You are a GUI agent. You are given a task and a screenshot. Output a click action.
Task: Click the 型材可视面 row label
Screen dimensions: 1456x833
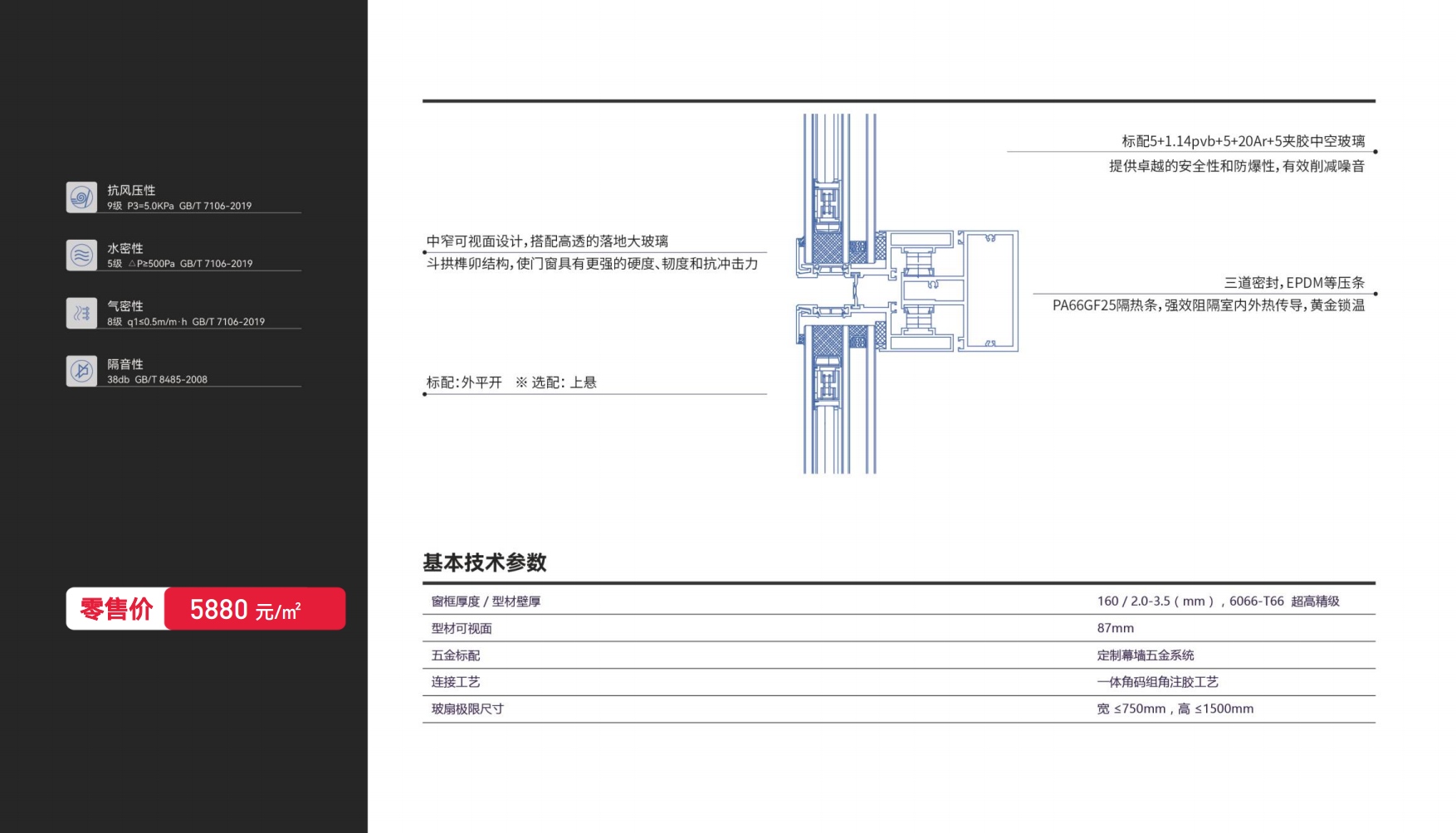pyautogui.click(x=462, y=629)
